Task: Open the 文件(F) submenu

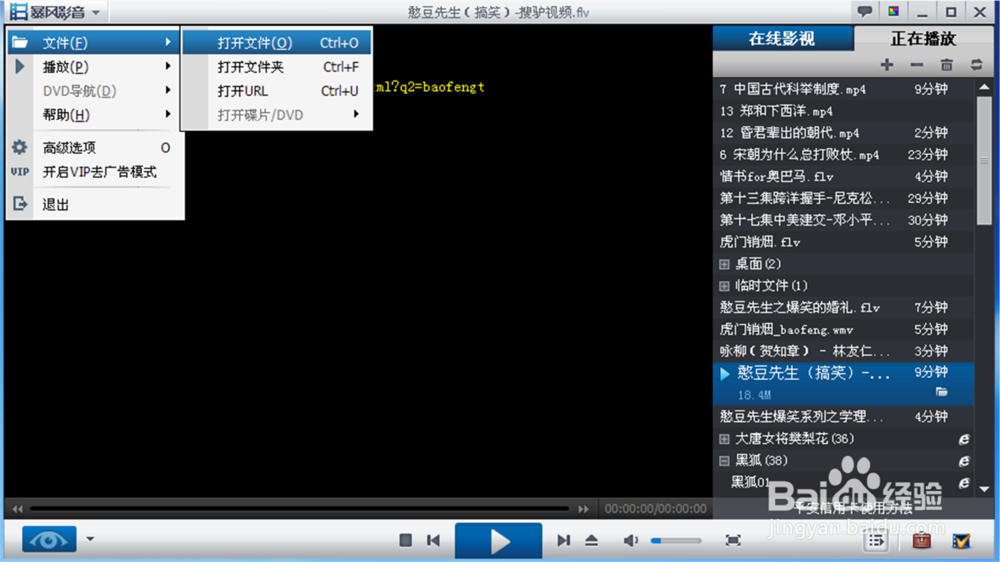Action: pyautogui.click(x=94, y=42)
